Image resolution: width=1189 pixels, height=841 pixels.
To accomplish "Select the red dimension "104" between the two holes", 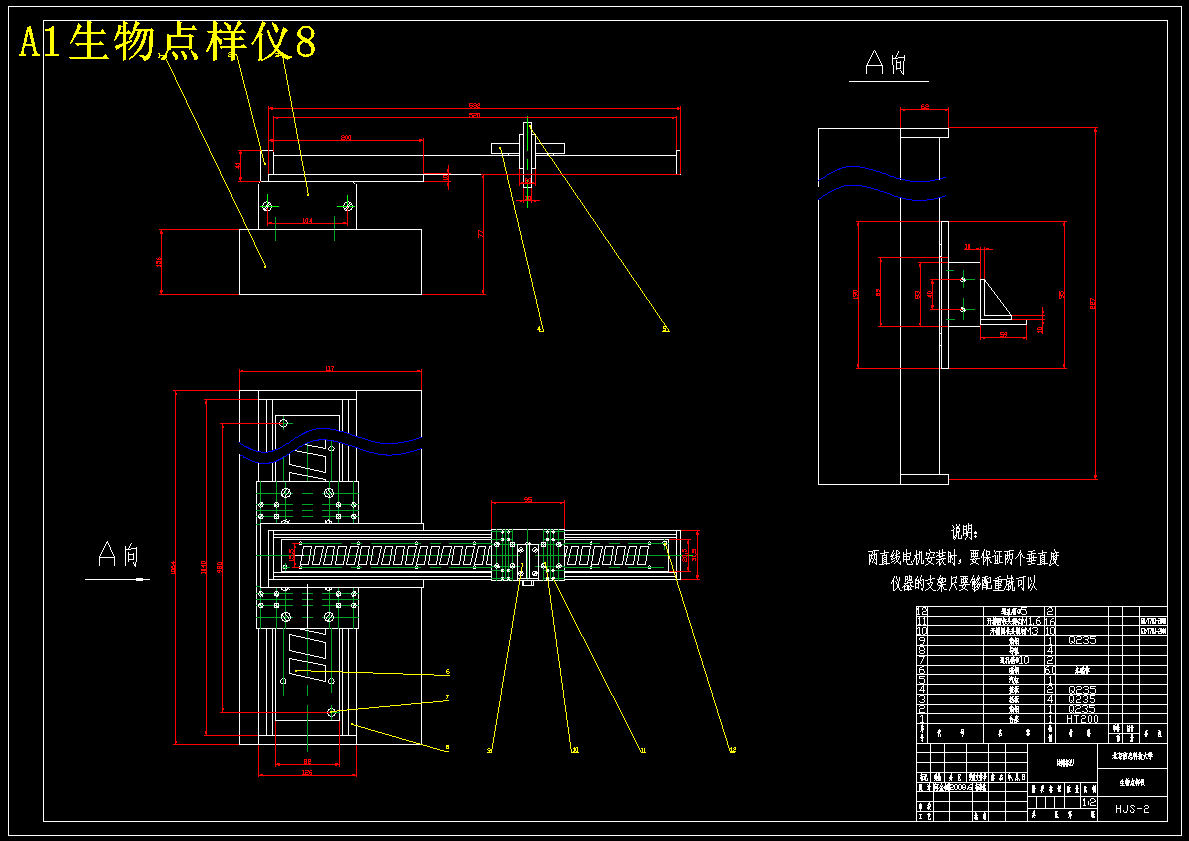I will point(307,220).
